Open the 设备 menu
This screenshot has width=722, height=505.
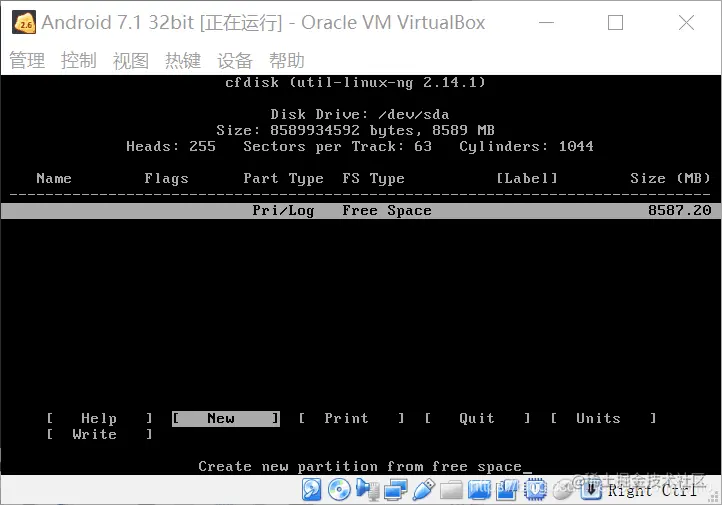tap(235, 61)
